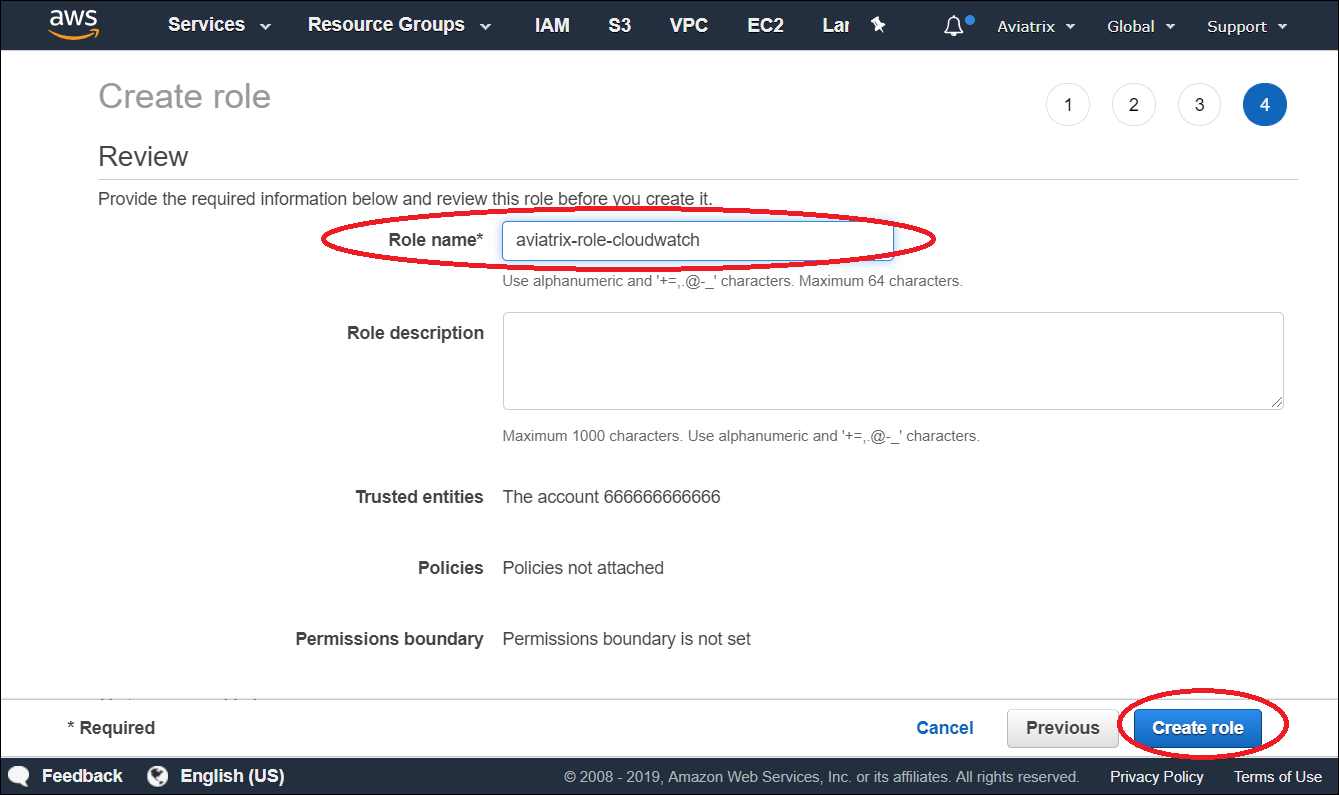This screenshot has width=1339, height=795.
Task: Go back to step 1 of role creation
Action: [1068, 104]
